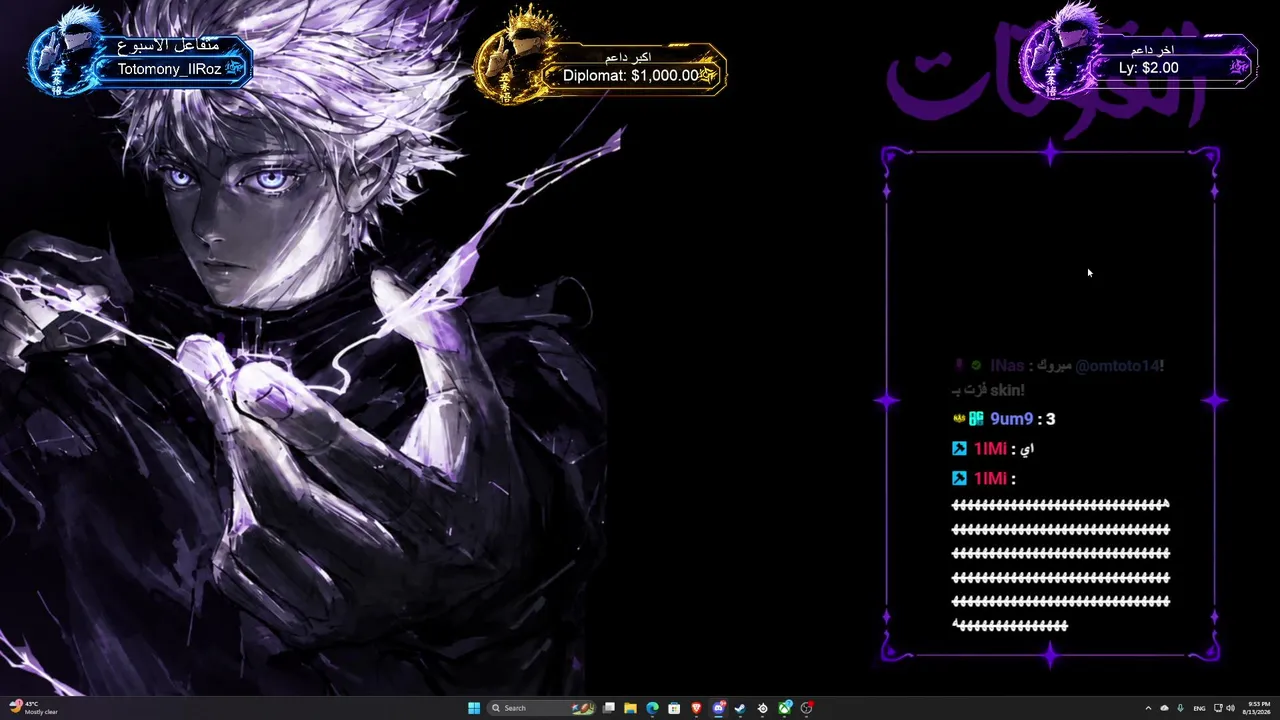Click the green verified badge beside INas

click(x=976, y=366)
